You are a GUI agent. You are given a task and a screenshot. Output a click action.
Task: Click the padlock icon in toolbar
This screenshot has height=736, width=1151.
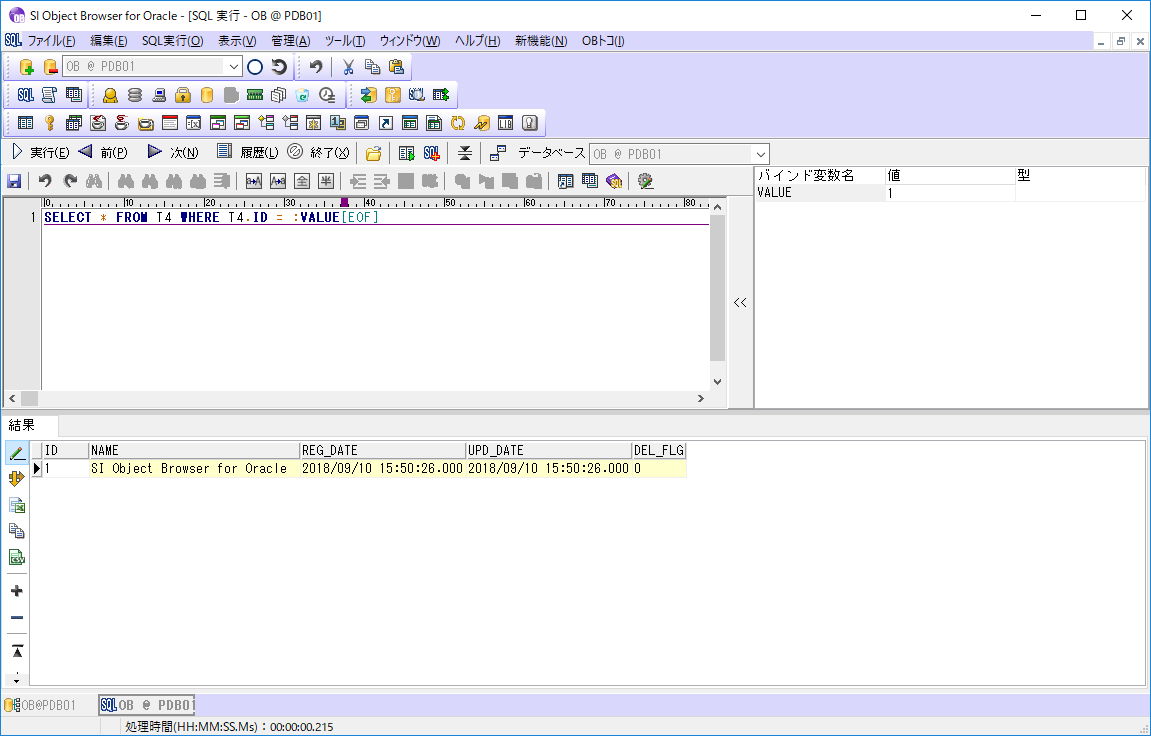pyautogui.click(x=183, y=95)
